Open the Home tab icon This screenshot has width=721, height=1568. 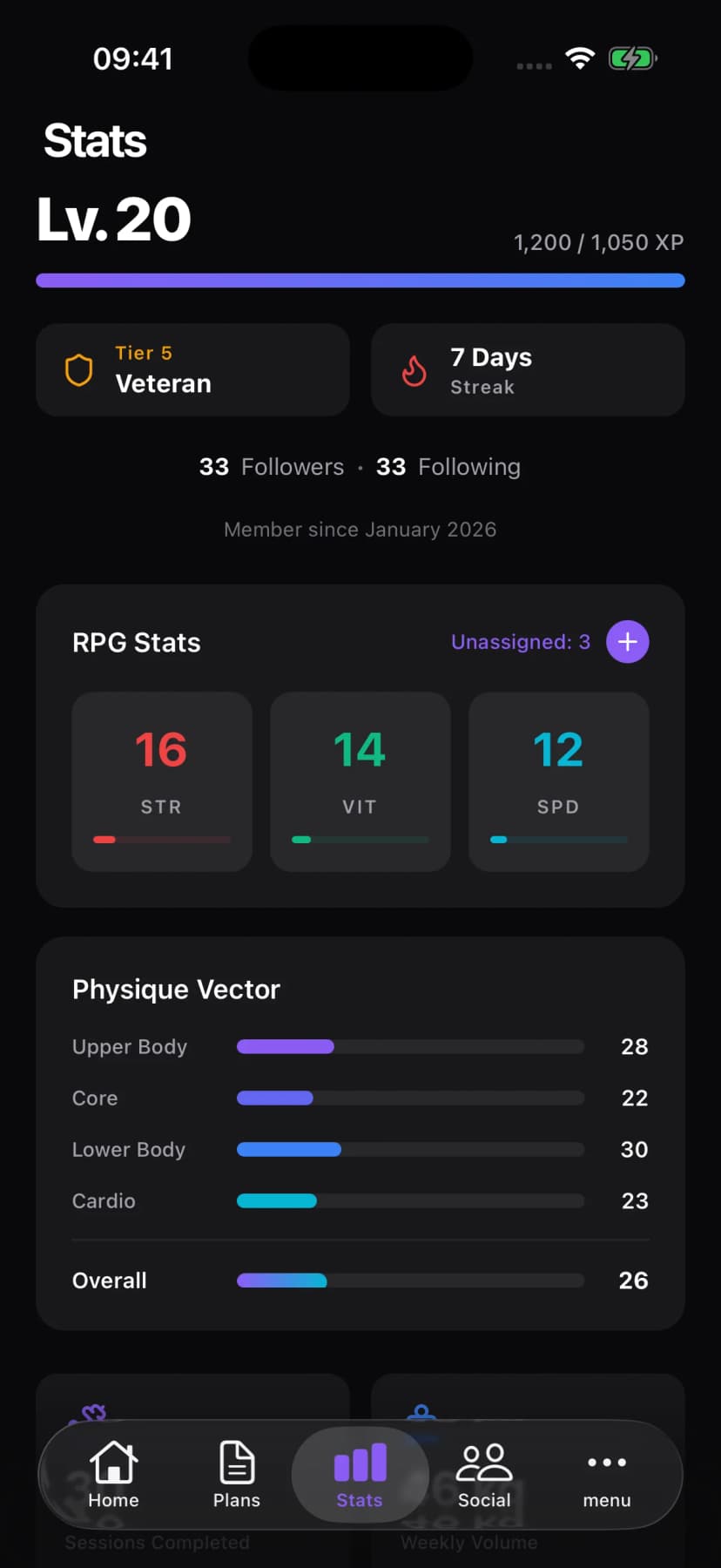tap(113, 1463)
